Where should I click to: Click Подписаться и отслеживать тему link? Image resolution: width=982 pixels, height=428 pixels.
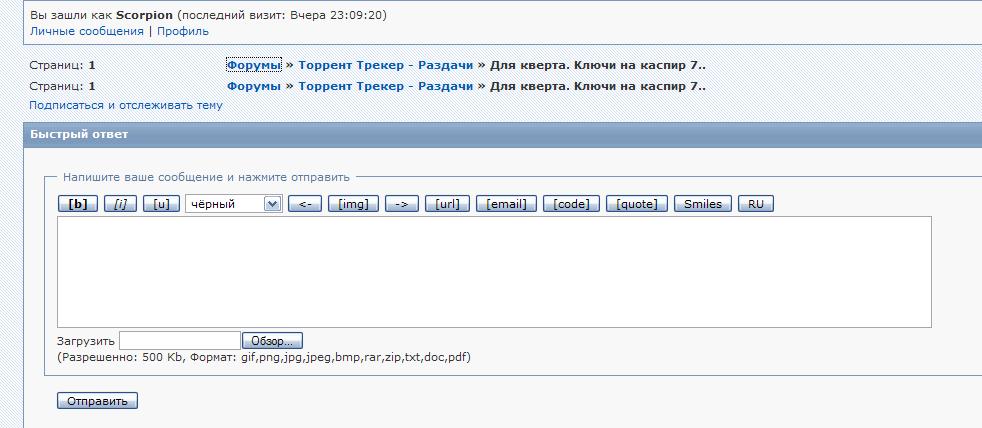point(126,104)
